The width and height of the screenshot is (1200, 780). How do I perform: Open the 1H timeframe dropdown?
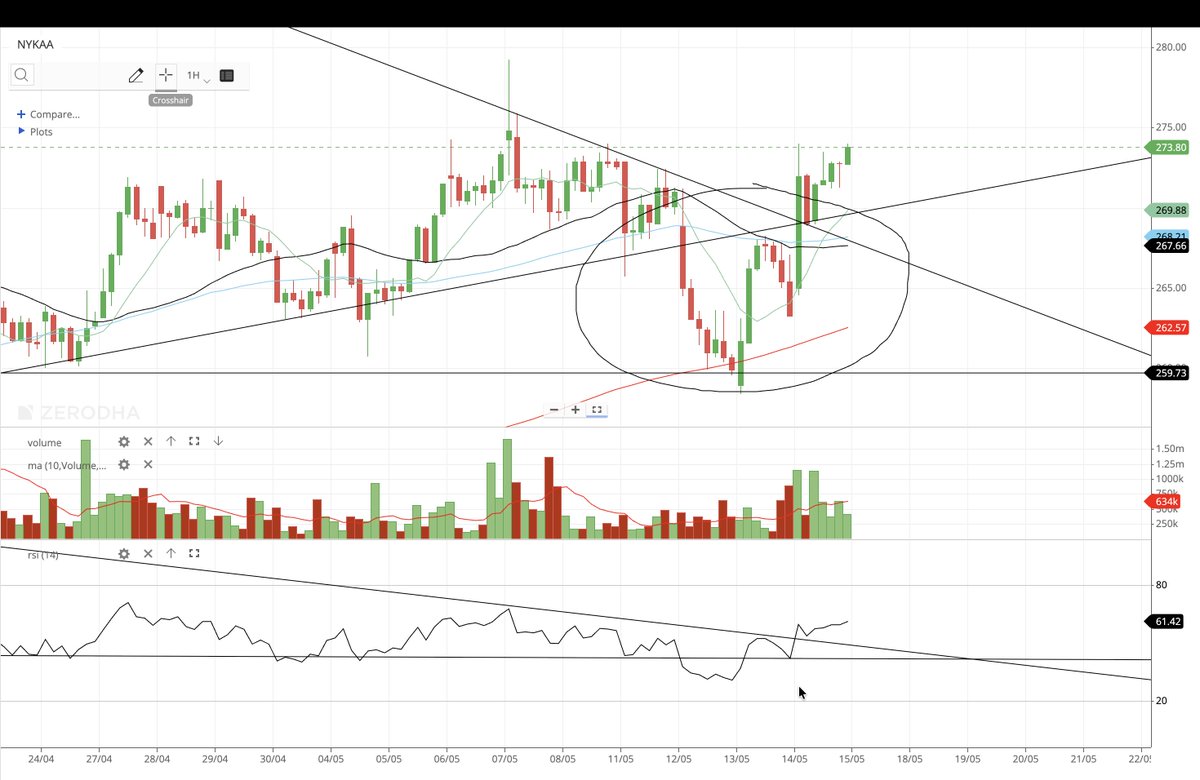coord(198,75)
